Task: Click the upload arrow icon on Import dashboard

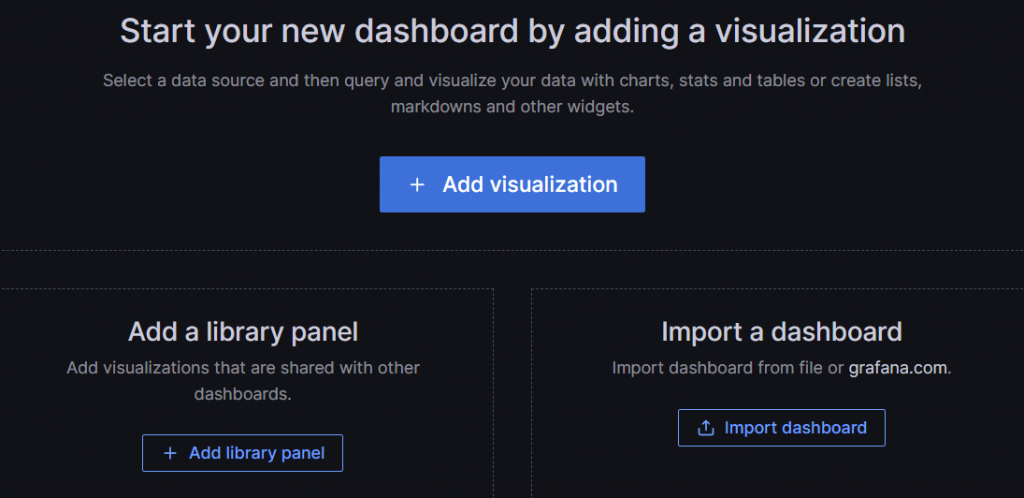Action: pos(706,428)
